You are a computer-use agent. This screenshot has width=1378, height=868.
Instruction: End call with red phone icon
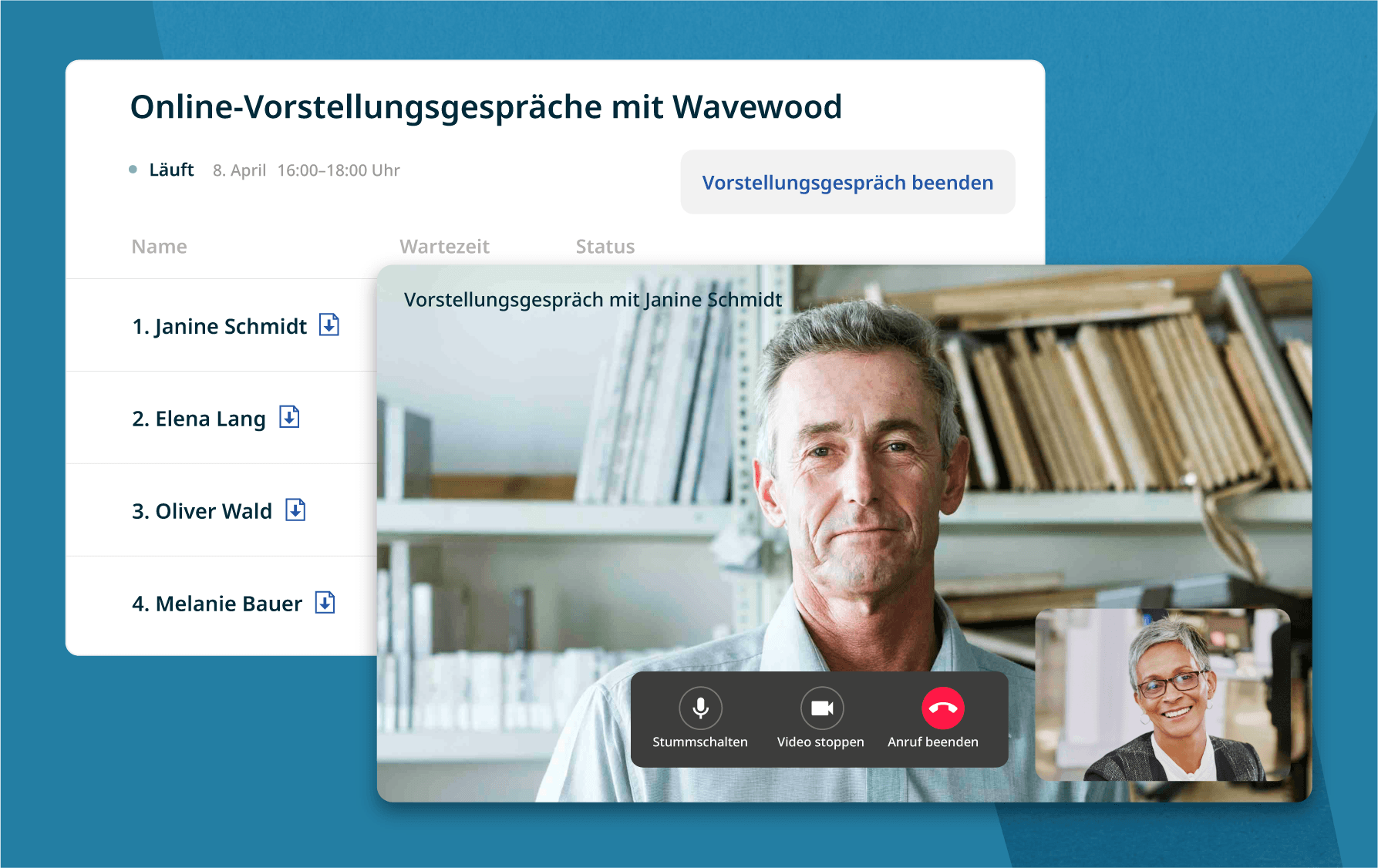point(943,708)
